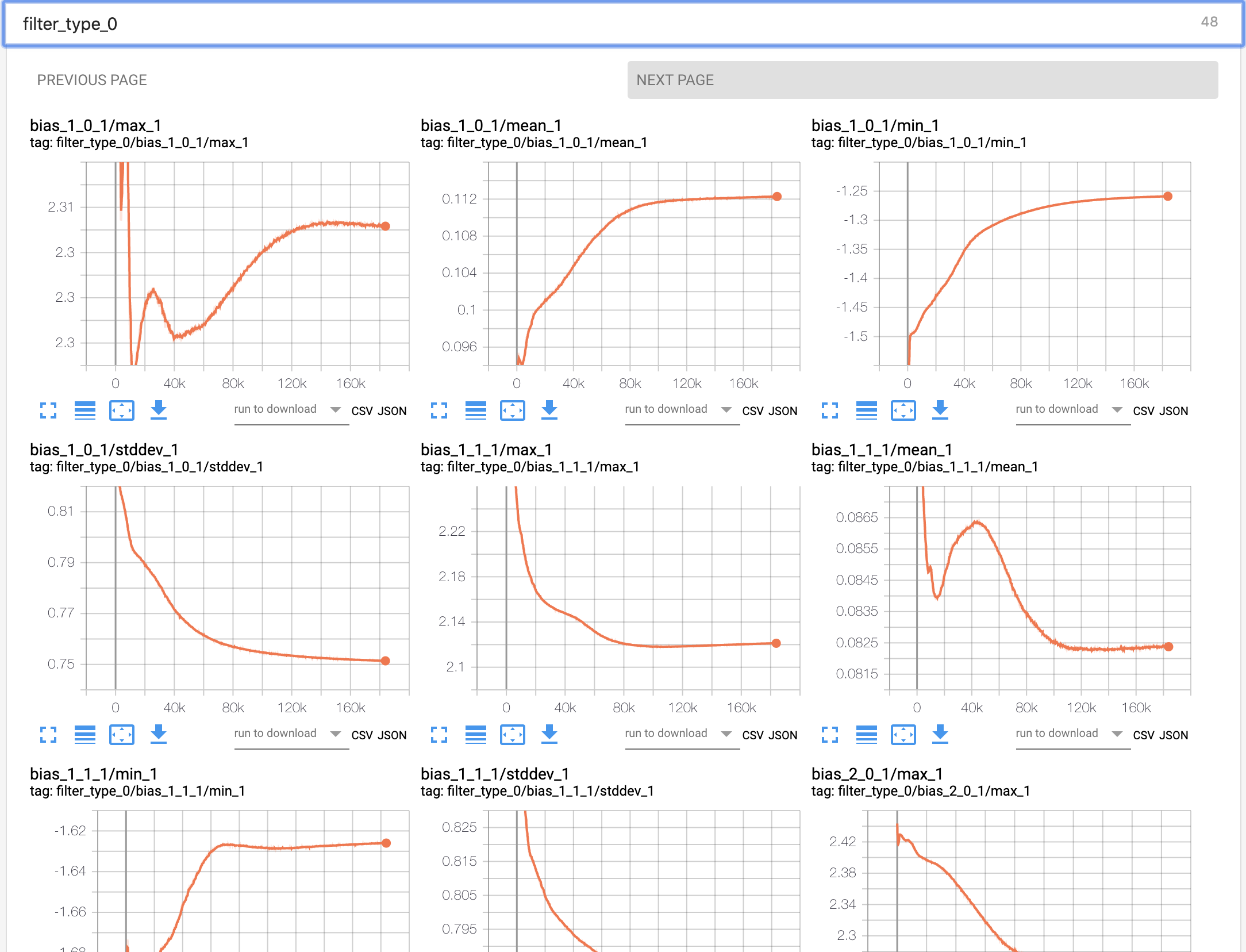
Task: Download bias_1_0_1/min_1 chart as SVG
Action: (940, 410)
